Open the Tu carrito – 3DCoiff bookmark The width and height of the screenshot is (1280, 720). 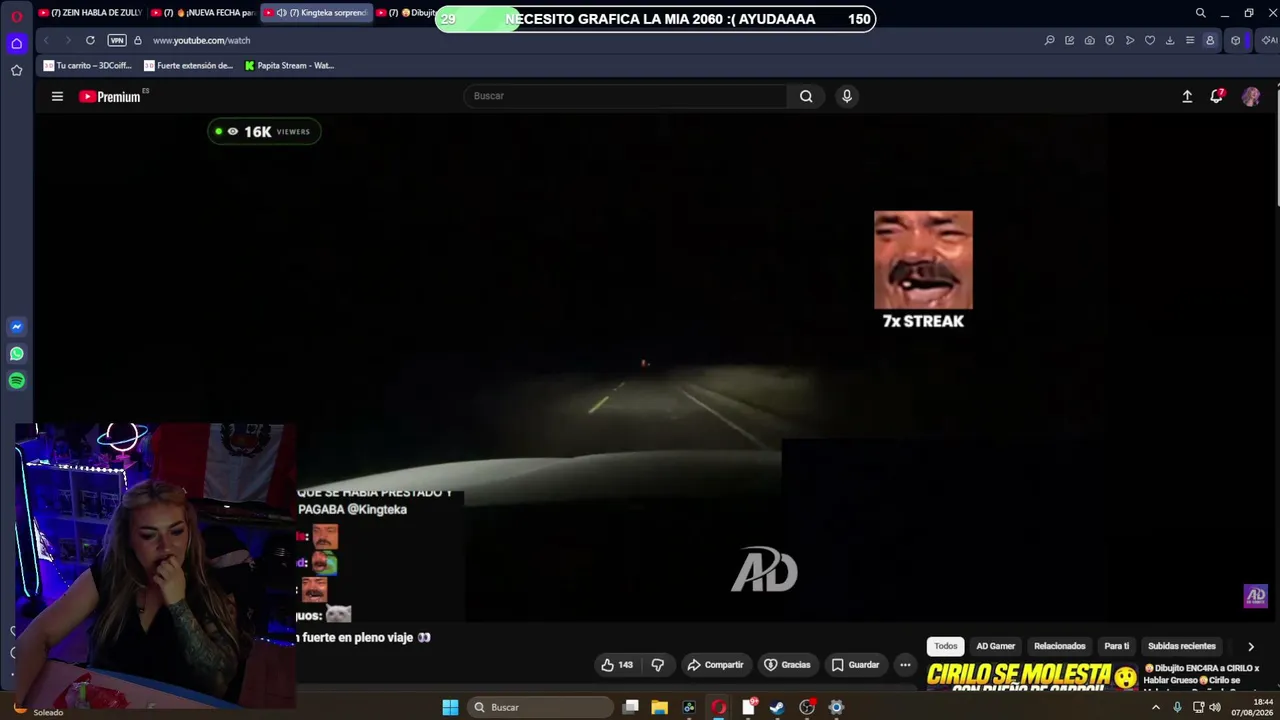(87, 66)
